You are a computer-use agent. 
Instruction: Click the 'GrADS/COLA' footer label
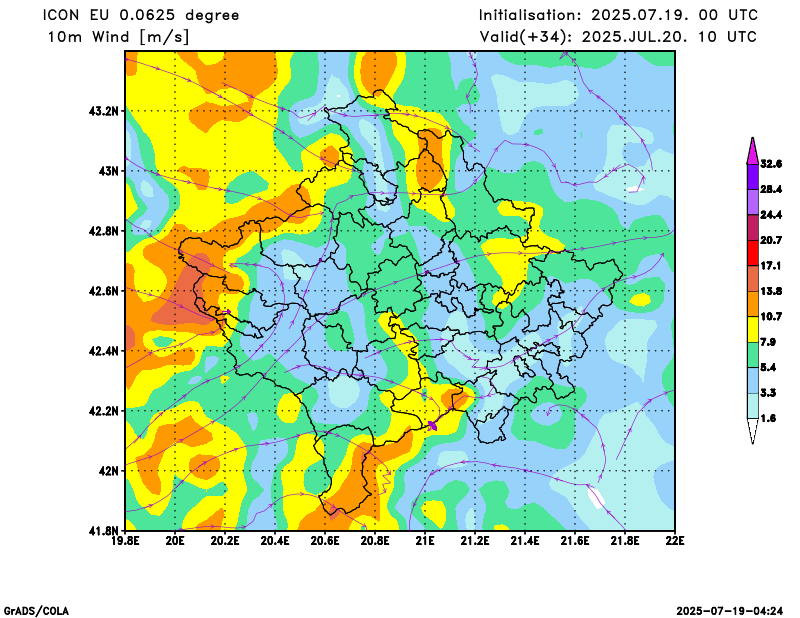(36, 611)
